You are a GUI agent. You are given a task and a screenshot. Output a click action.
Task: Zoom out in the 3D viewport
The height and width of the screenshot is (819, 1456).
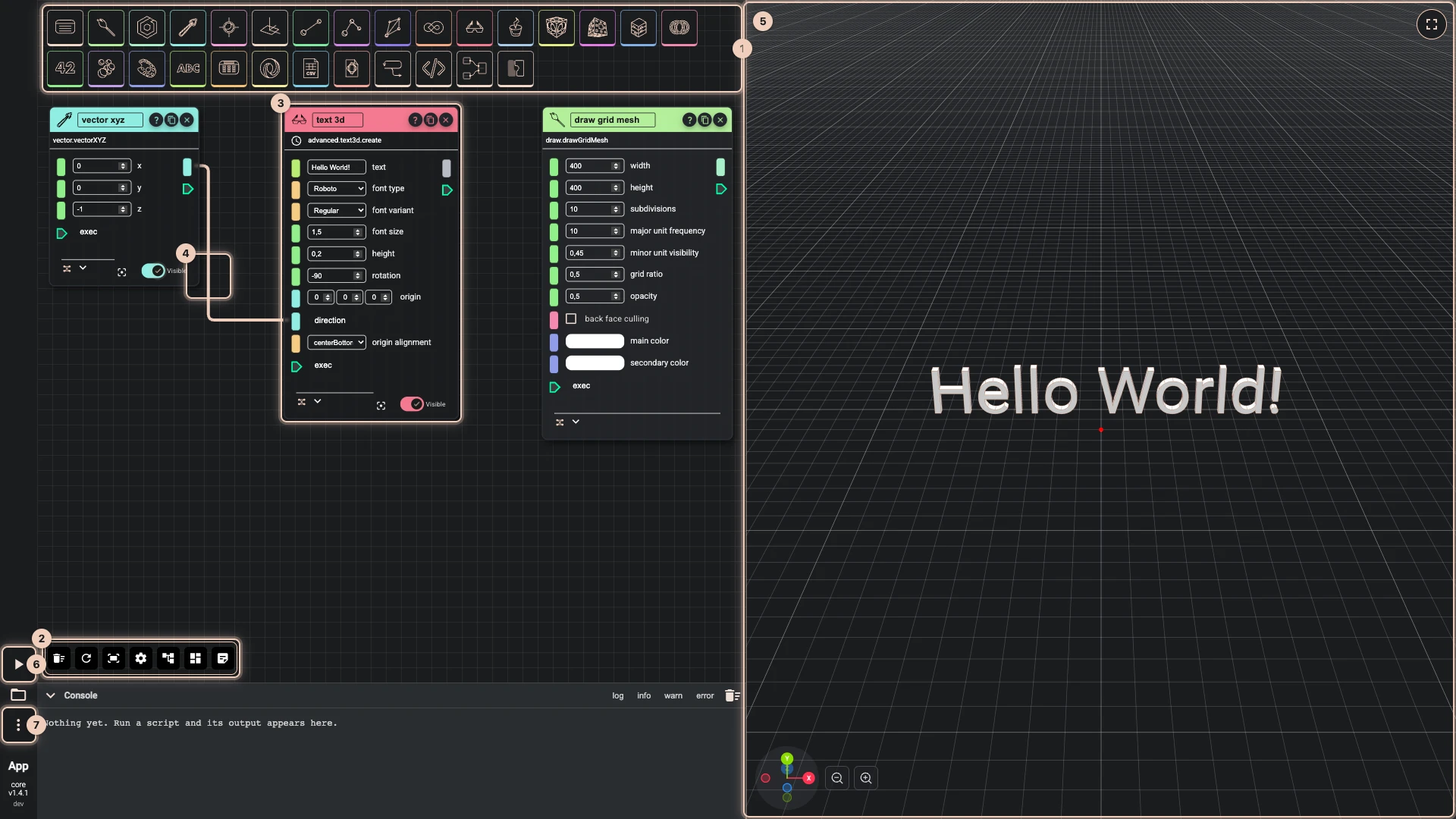837,778
